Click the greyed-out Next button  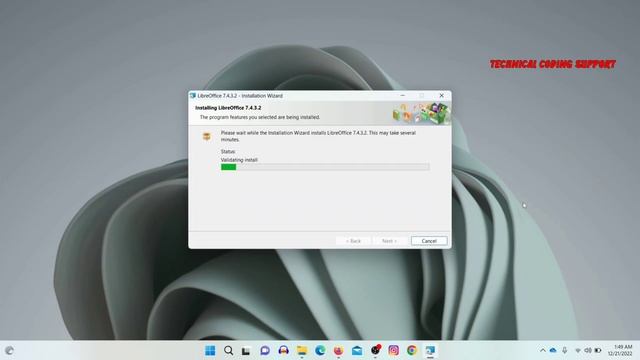[x=389, y=241]
